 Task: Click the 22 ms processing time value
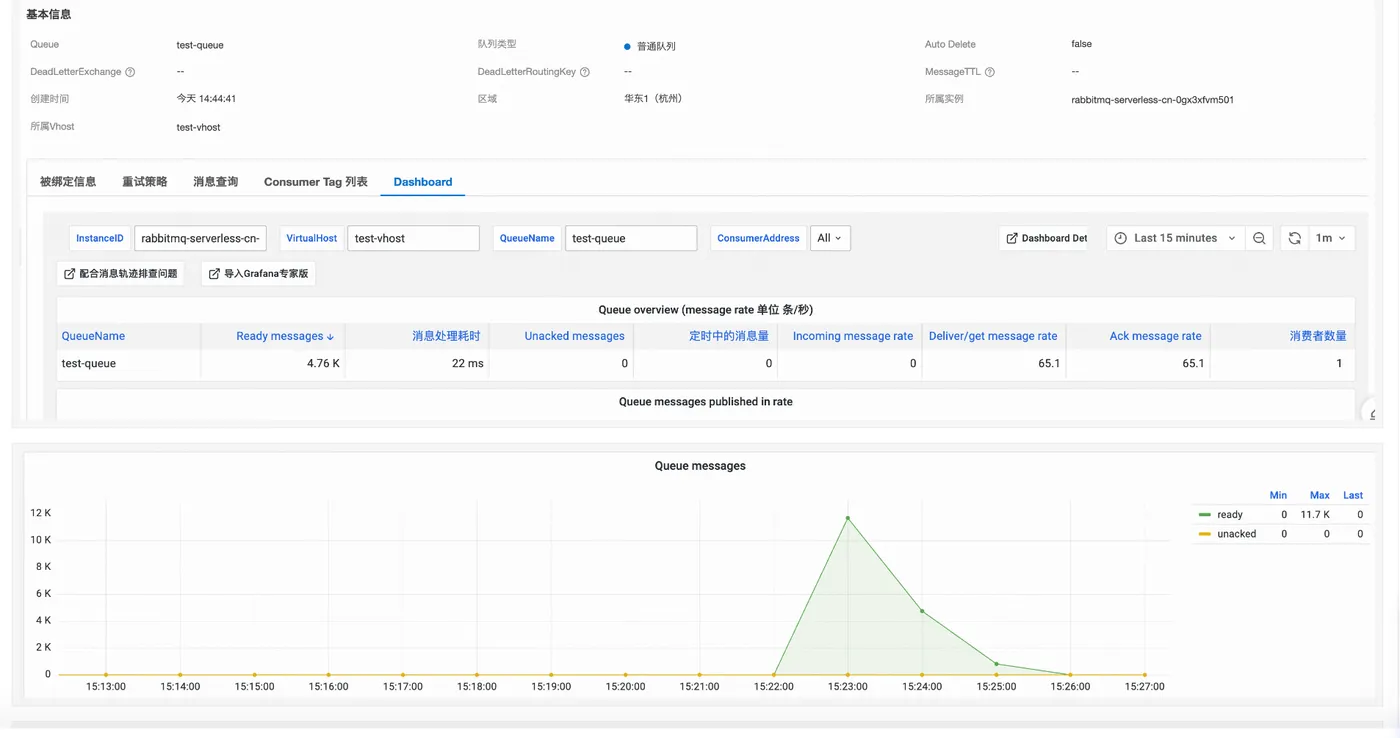pyautogui.click(x=468, y=363)
